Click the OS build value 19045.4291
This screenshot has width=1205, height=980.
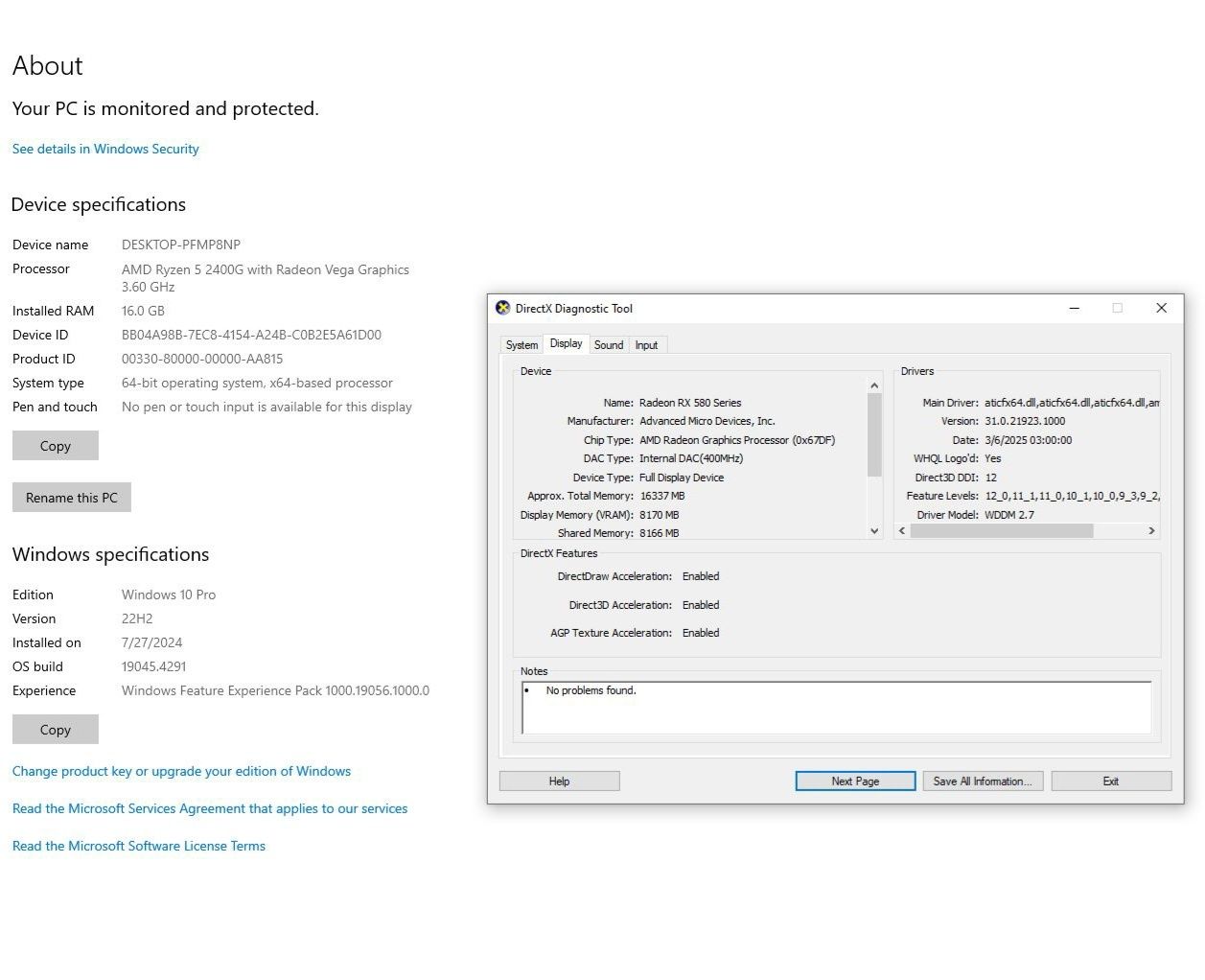pos(153,666)
